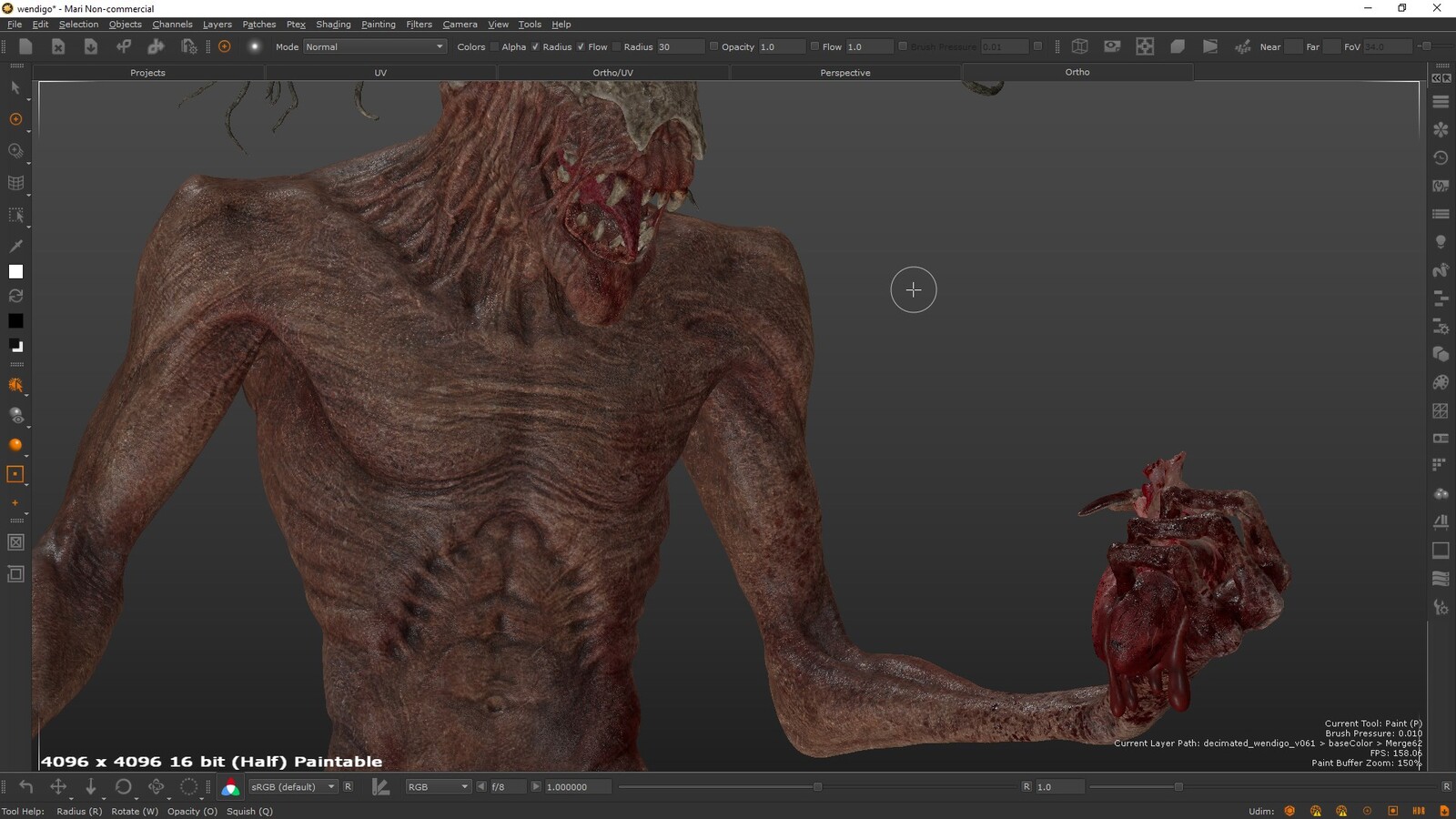Click the undo arrow in bottom toolbar

click(25, 787)
